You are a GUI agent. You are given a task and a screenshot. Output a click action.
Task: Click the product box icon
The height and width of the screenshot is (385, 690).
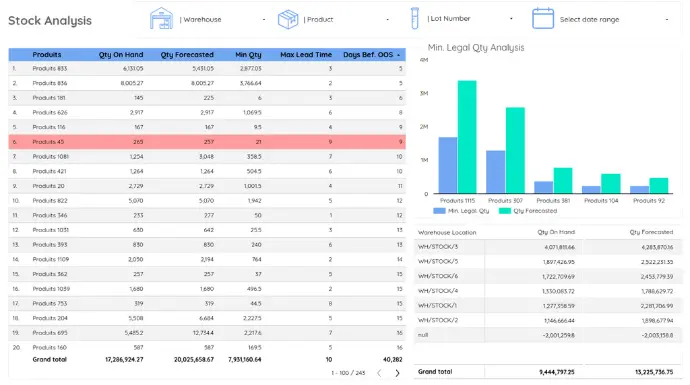288,19
